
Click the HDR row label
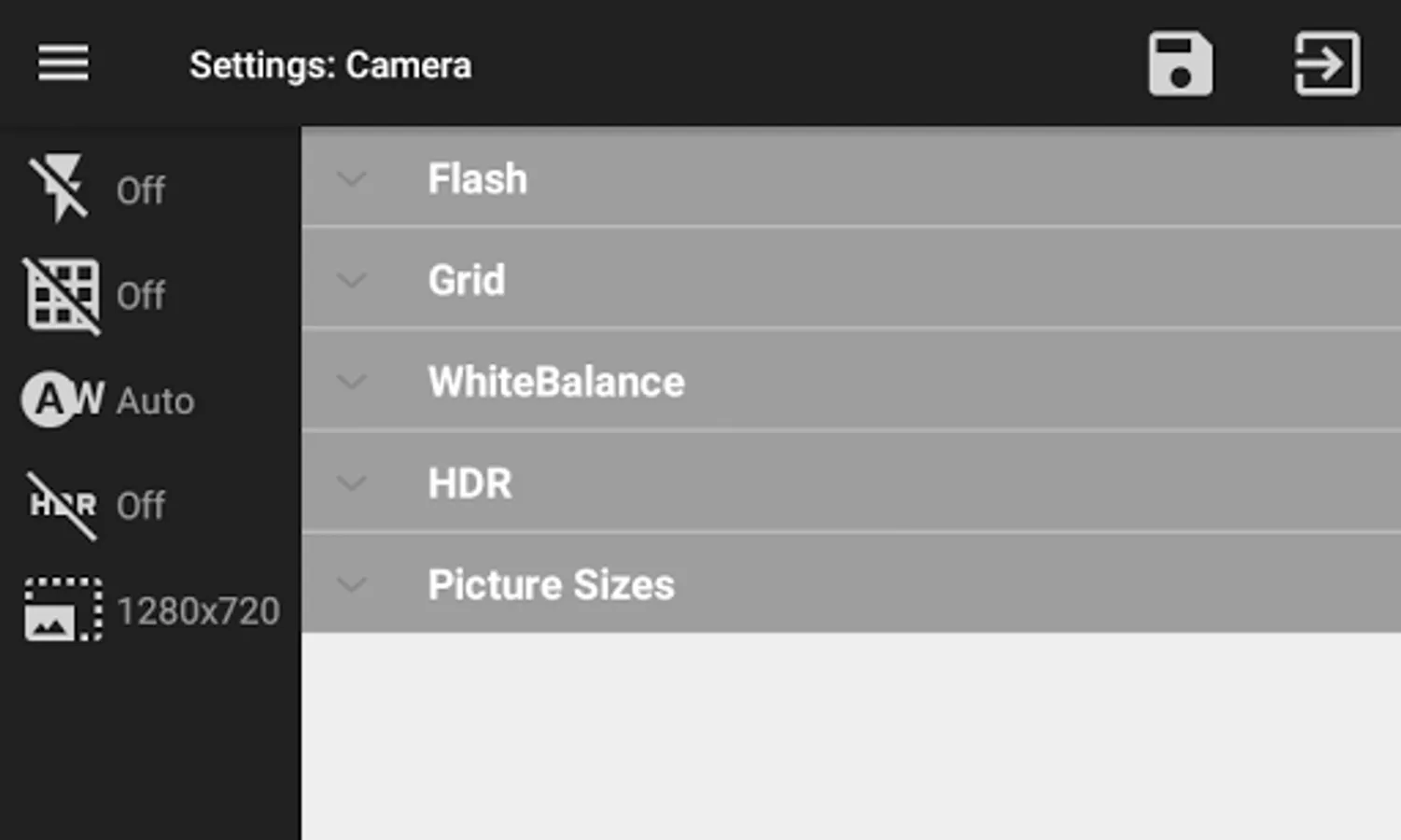point(469,483)
